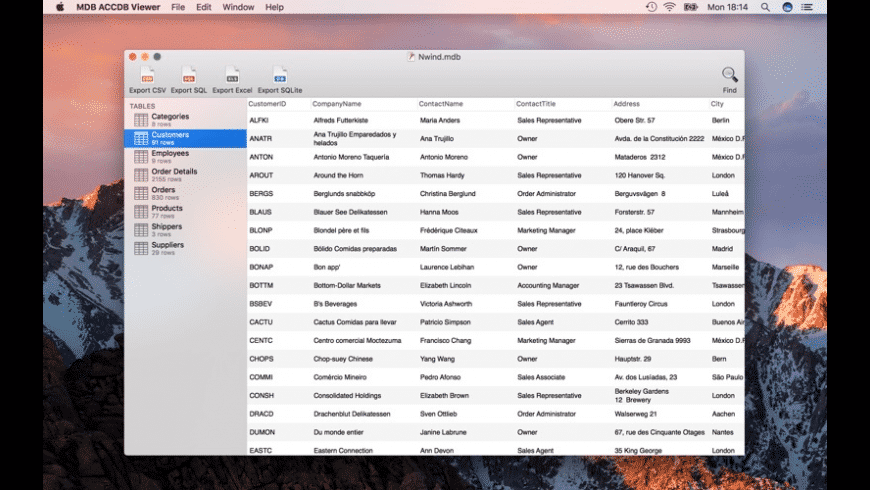Screen dimensions: 870x490
Task: Click the CompanyName column header
Action: click(336, 104)
